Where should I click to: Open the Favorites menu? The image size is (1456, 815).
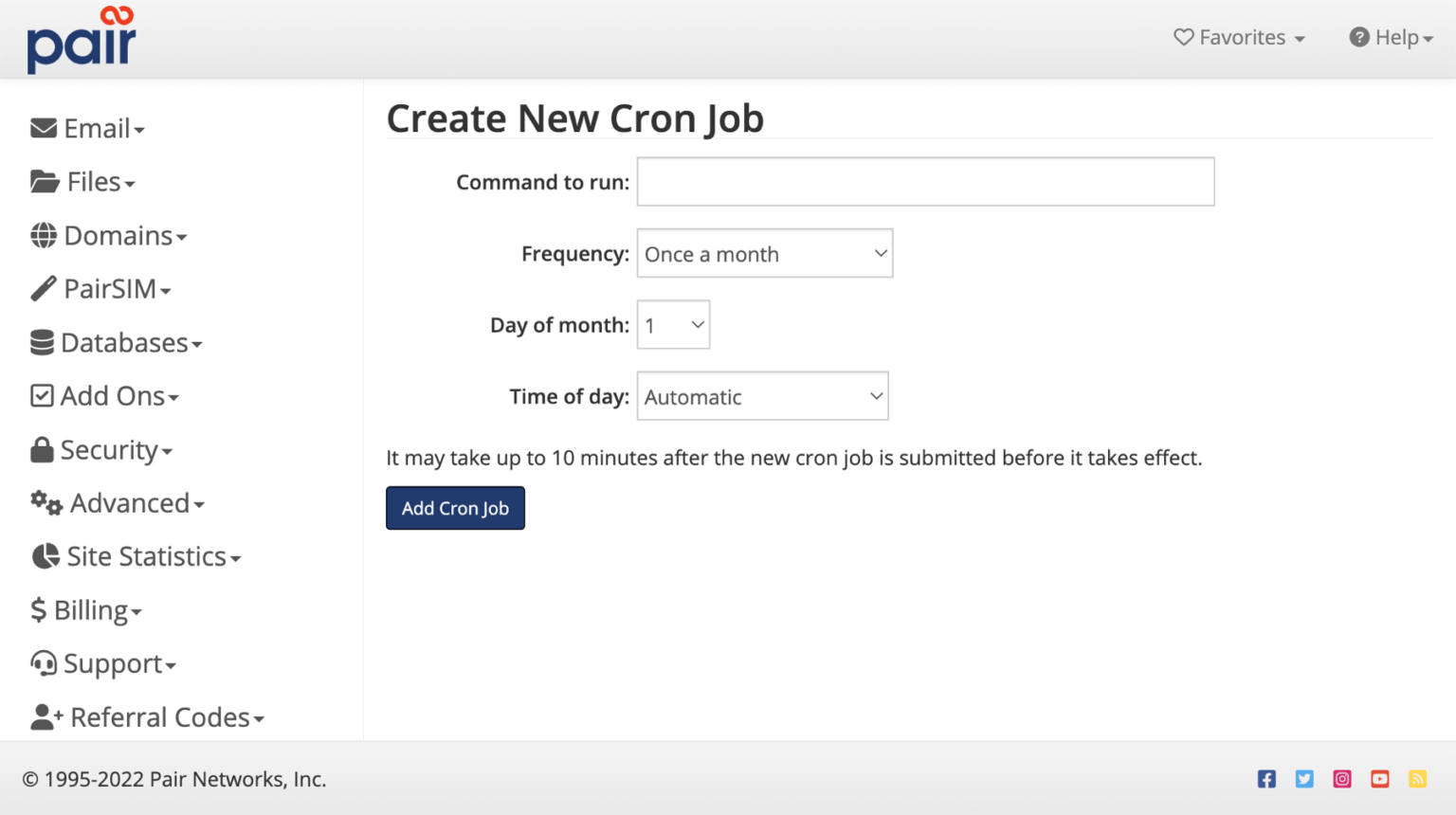pyautogui.click(x=1238, y=37)
